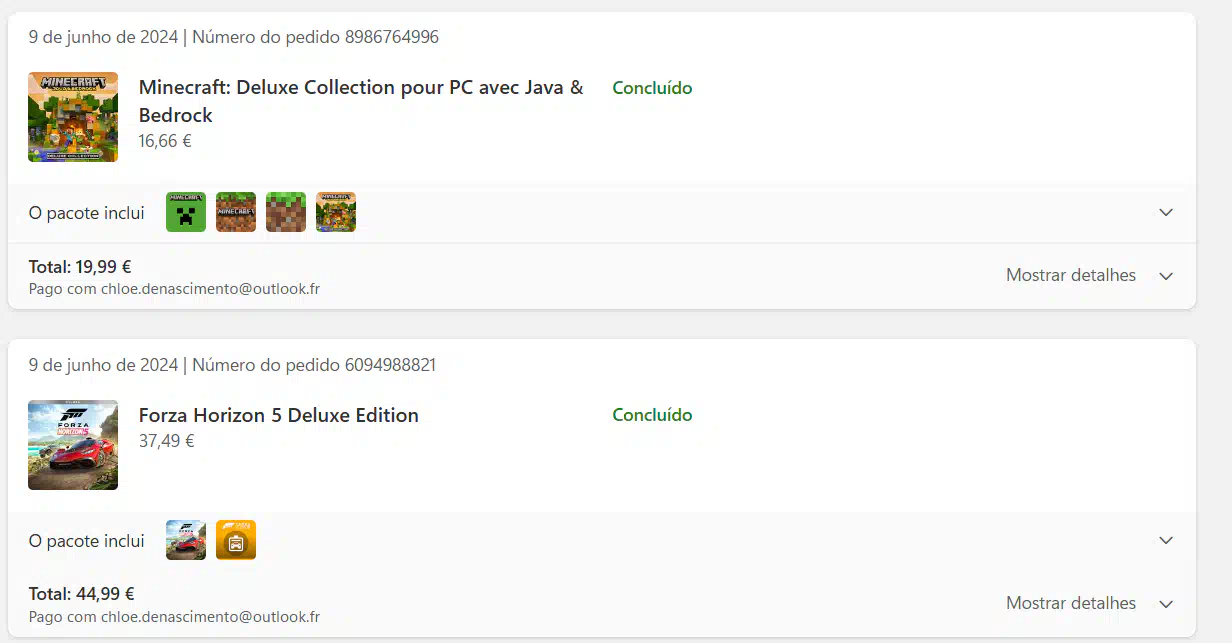Open Minecraft: Deluxe Collection product title
This screenshot has height=643, width=1232.
[x=361, y=101]
